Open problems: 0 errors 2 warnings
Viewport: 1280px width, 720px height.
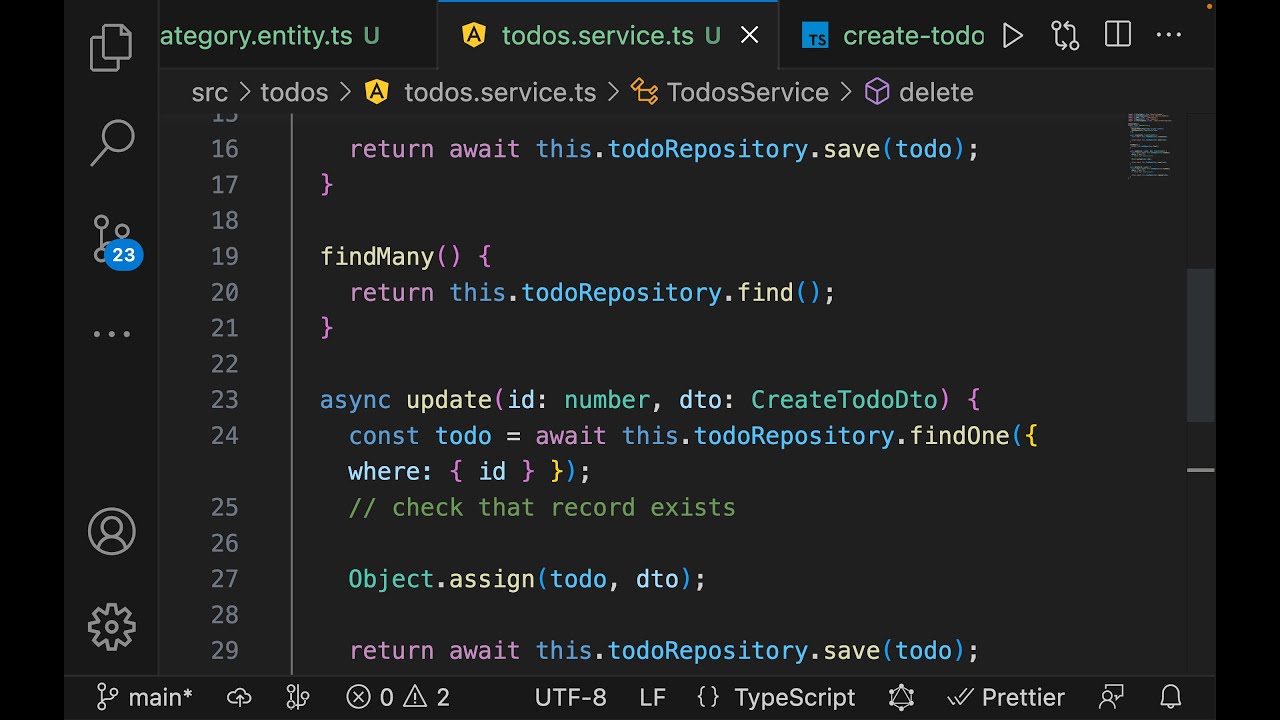pyautogui.click(x=398, y=697)
